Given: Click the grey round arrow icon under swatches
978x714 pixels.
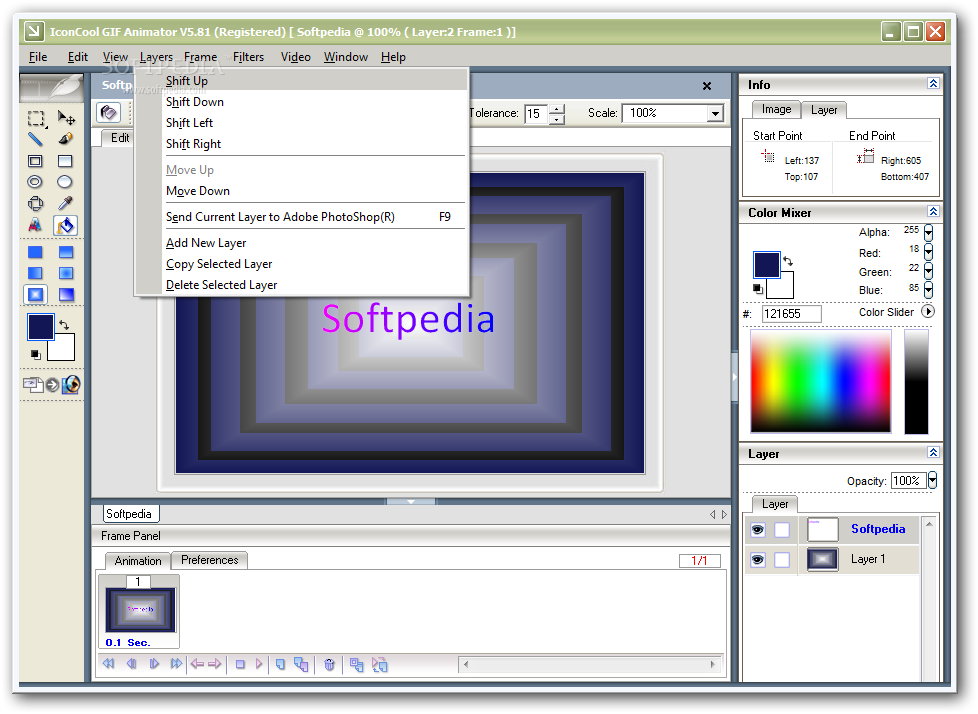Looking at the screenshot, I should tap(52, 385).
